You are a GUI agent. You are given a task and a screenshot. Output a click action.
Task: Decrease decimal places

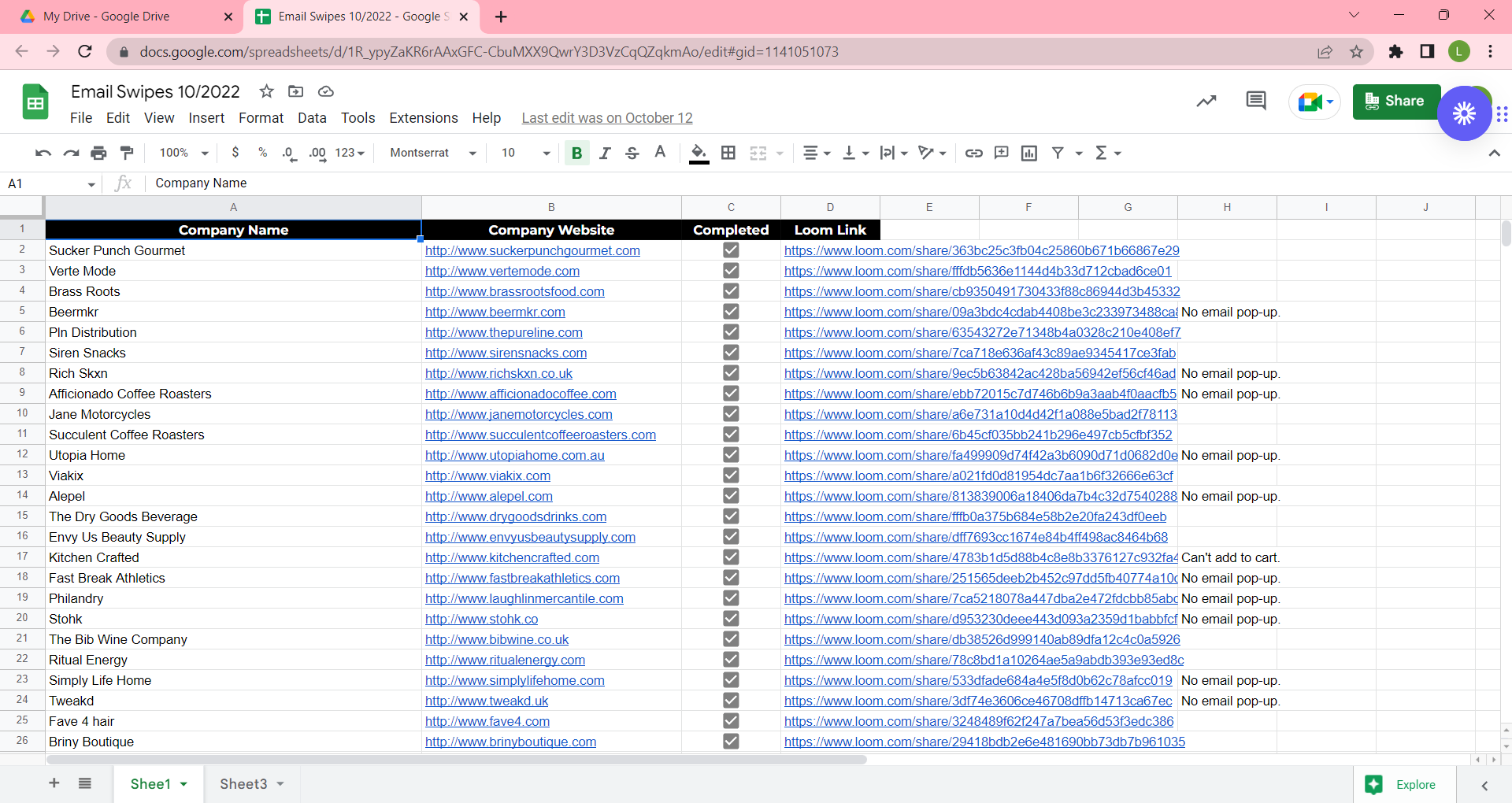[x=289, y=153]
